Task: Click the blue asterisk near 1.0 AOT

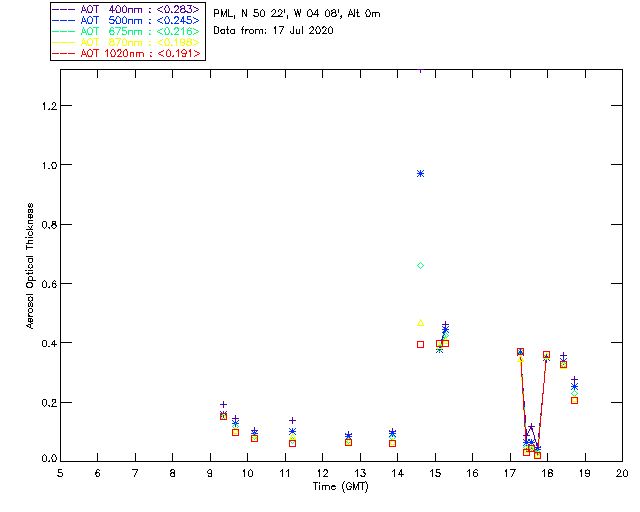Action: tap(420, 174)
